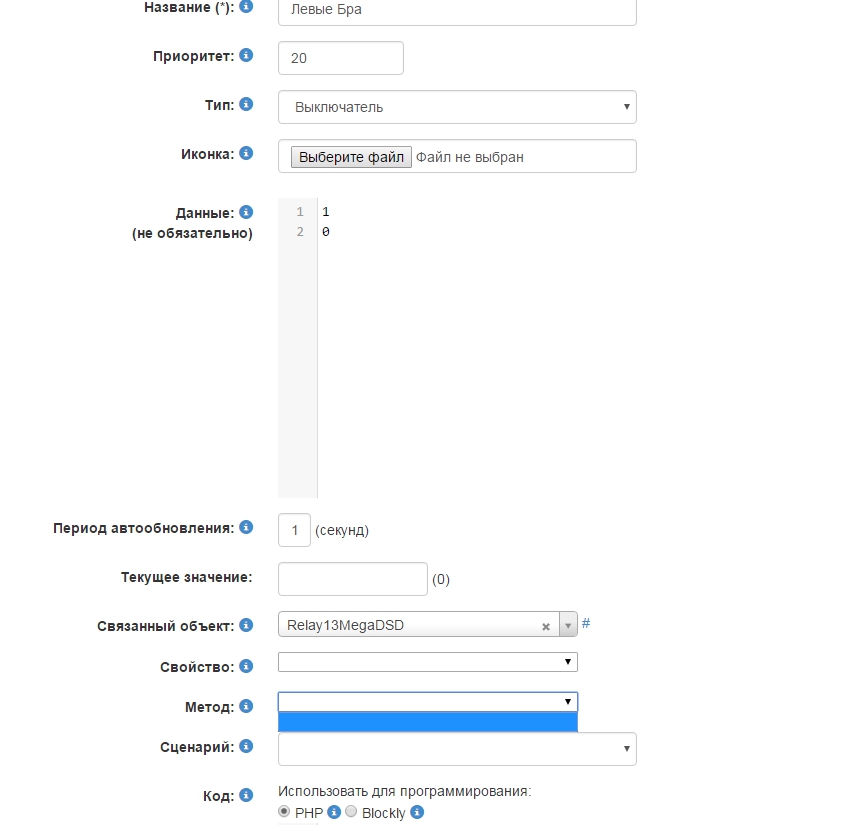Expand the Свойство dropdown
Viewport: 860px width, 825px height.
pos(428,662)
